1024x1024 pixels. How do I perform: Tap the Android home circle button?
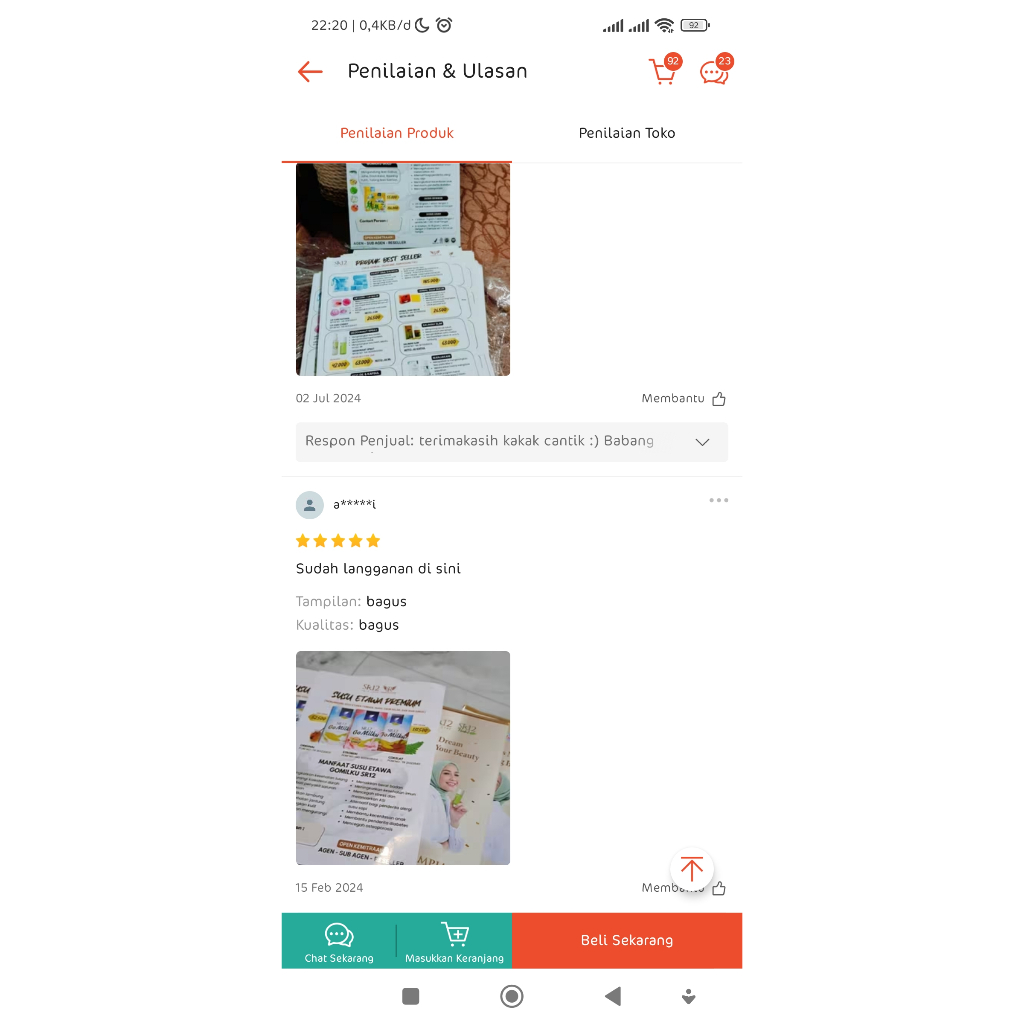(x=512, y=997)
